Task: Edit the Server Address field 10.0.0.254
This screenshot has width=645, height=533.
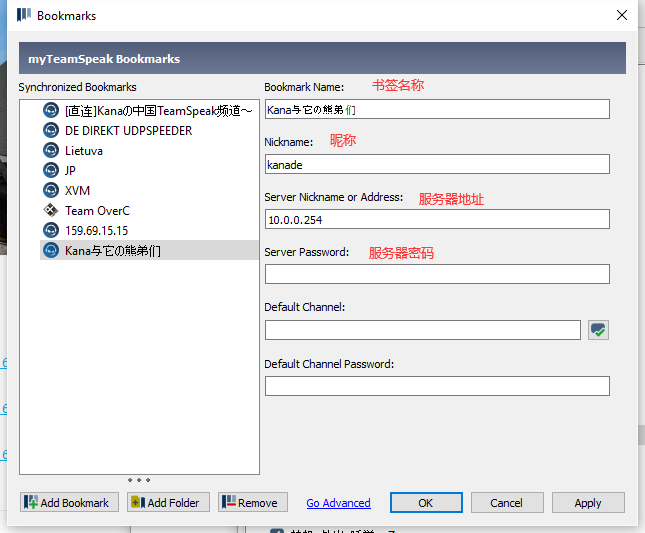Action: tap(437, 219)
